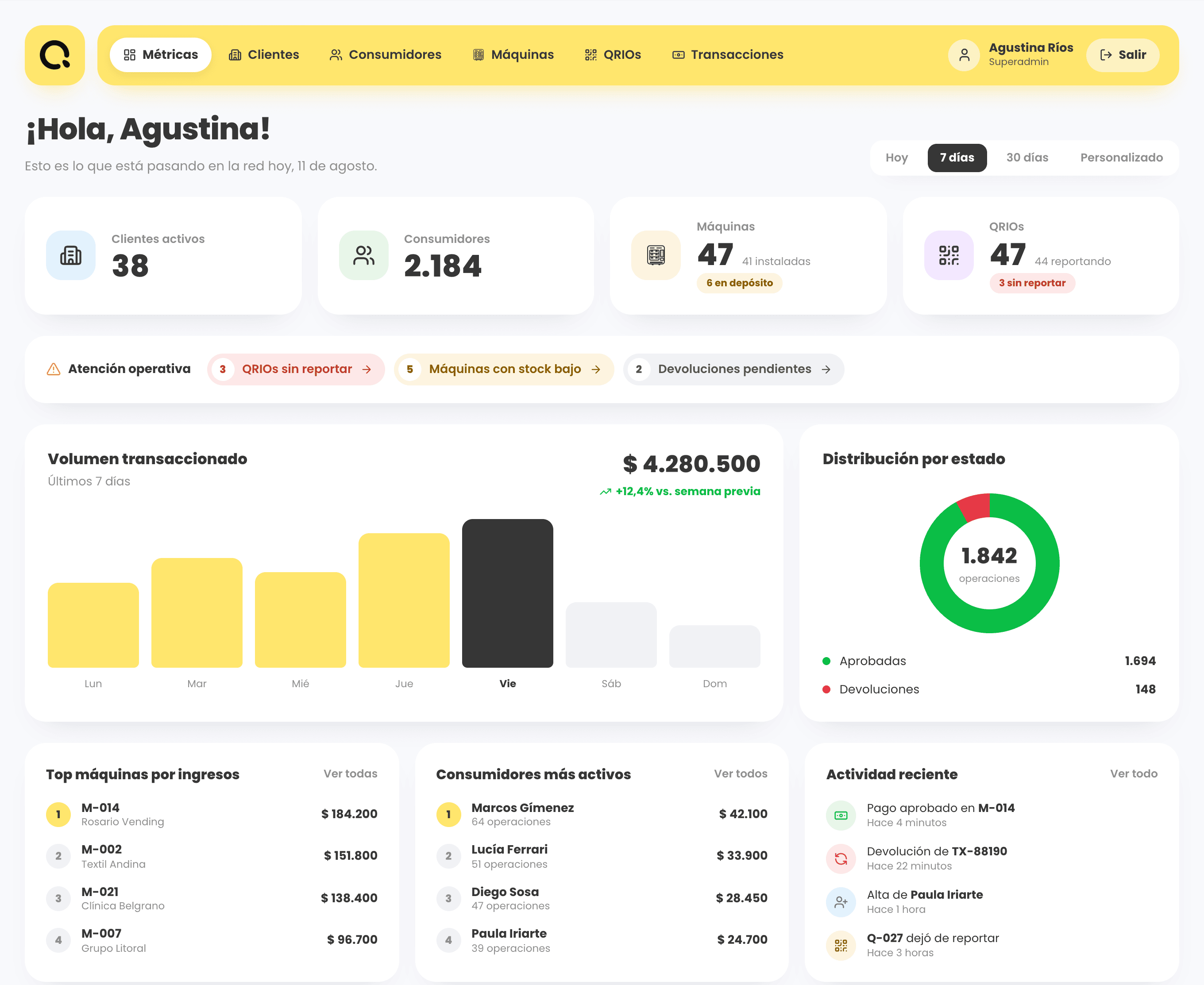Viewport: 1204px width, 985px height.
Task: Click rank 1 badge for M-014
Action: 58,815
